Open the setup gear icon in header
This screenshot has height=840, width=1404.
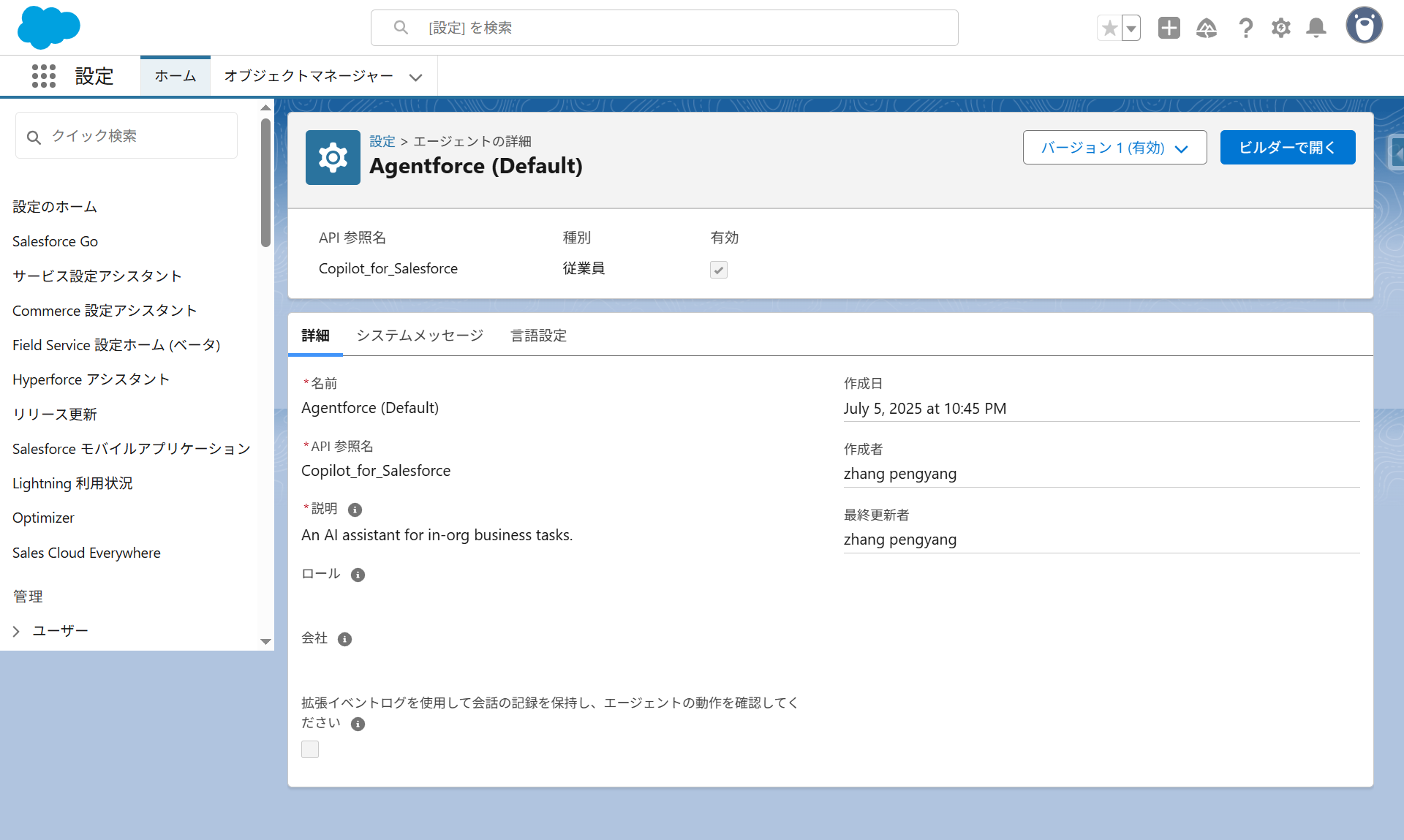(x=1280, y=28)
